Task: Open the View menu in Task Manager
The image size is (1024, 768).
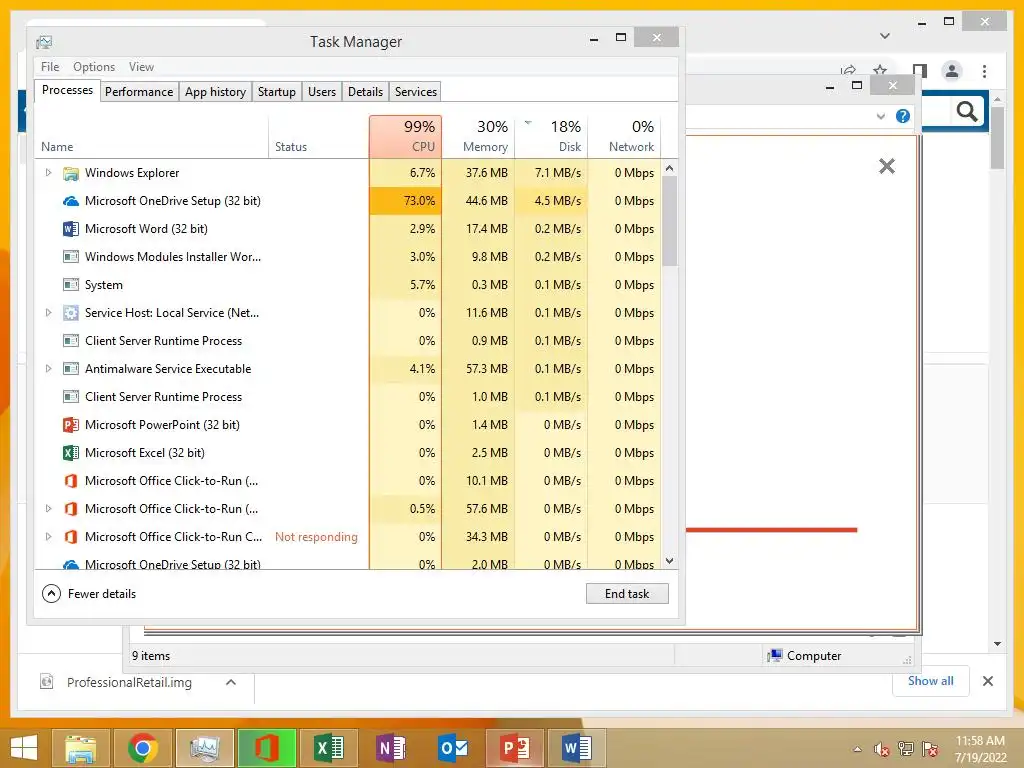Action: tap(141, 67)
